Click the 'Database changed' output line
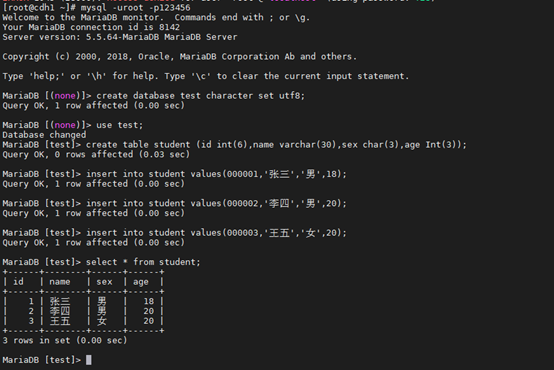The image size is (554, 370). click(x=44, y=135)
